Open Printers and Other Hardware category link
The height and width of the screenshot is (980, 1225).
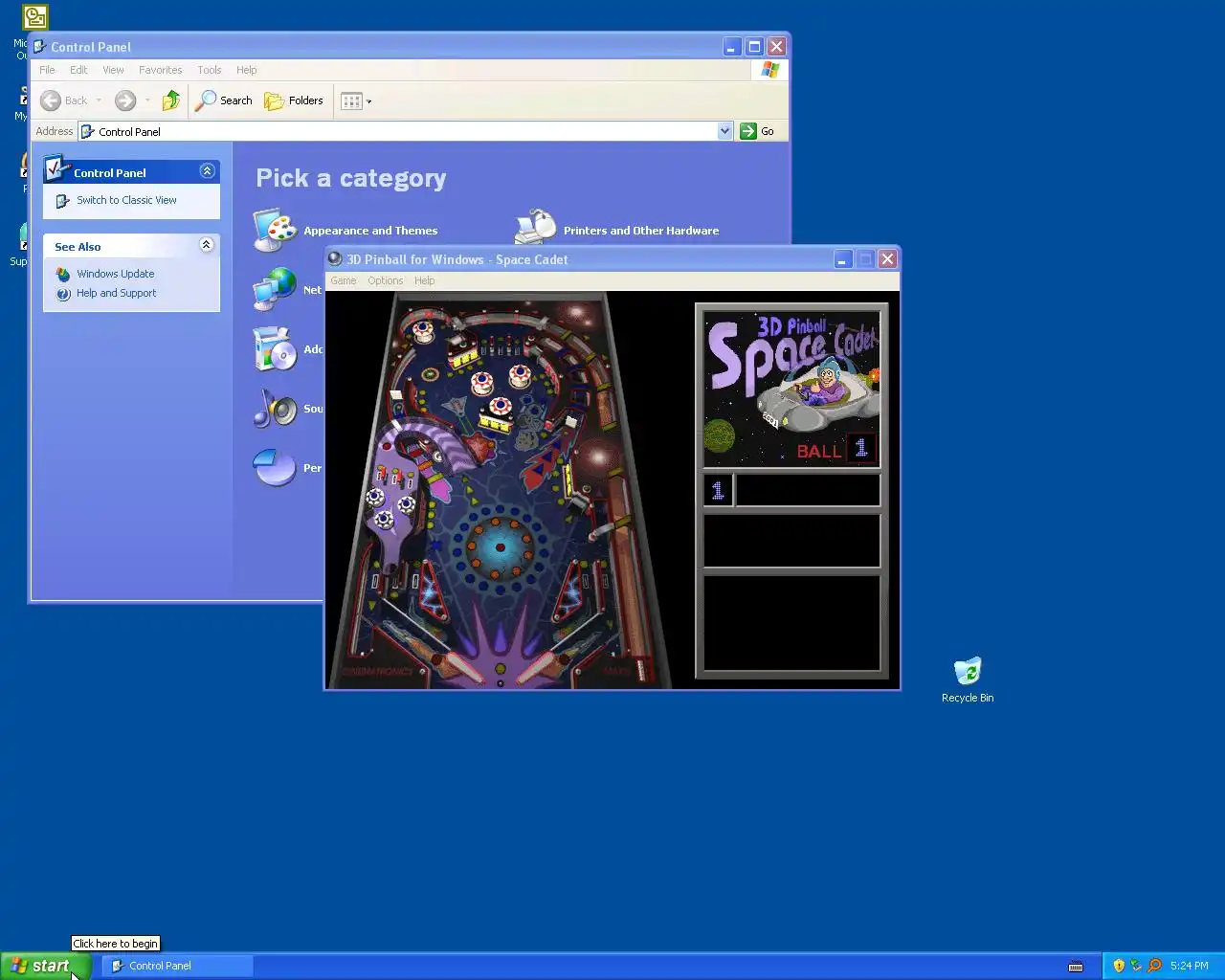[641, 231]
